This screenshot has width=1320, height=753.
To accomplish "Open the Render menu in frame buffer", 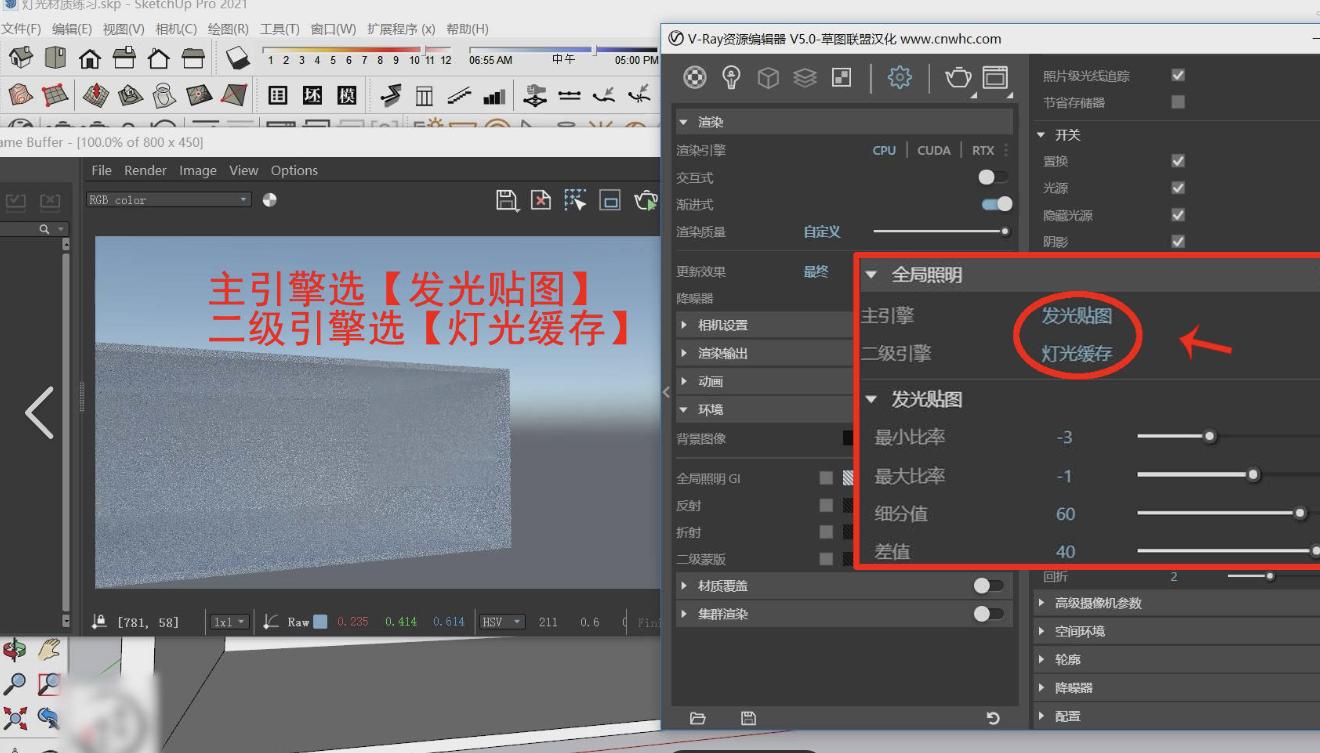I will (145, 170).
